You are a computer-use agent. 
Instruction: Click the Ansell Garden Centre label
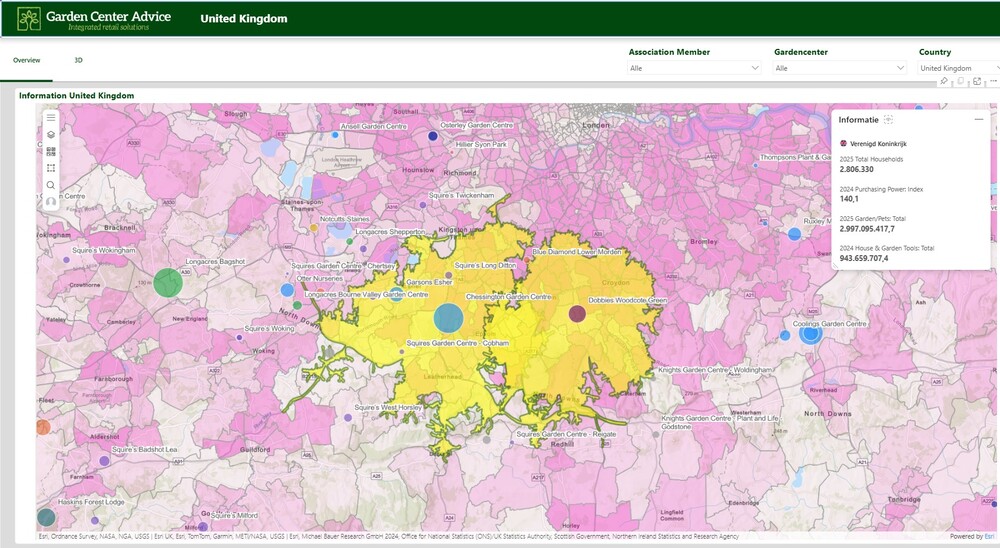click(374, 126)
